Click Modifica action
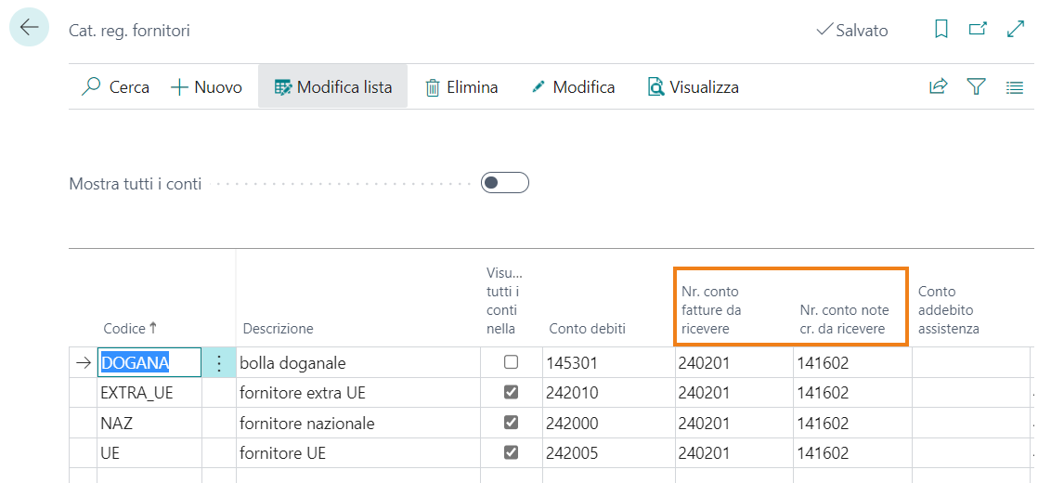Screen dimensions: 1038x483 click(573, 87)
